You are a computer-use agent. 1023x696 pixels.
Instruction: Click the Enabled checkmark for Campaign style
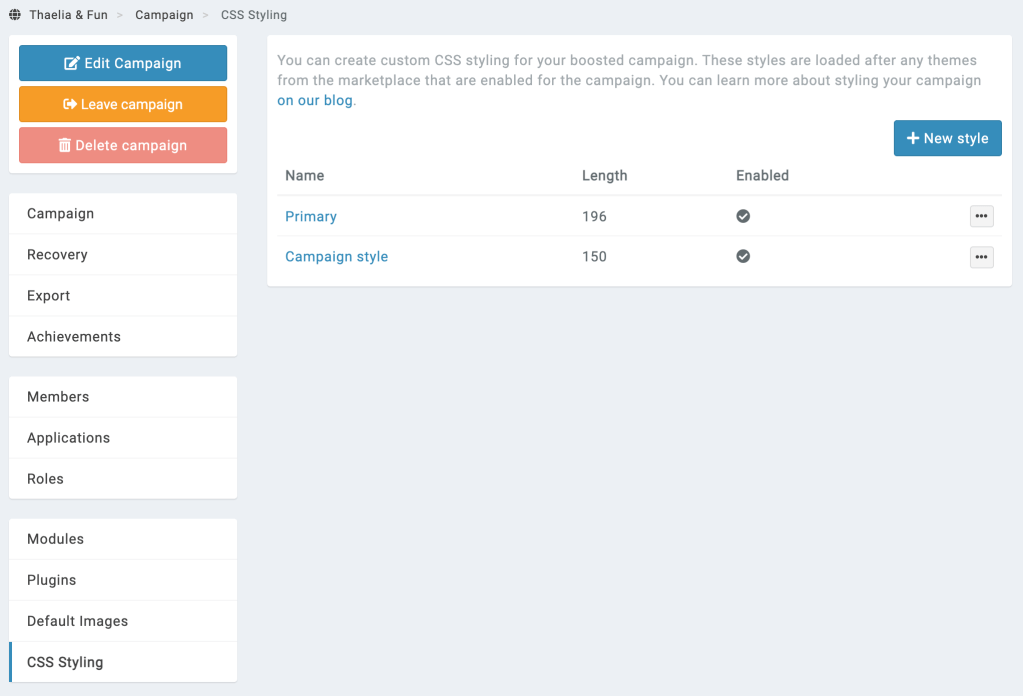click(x=743, y=256)
